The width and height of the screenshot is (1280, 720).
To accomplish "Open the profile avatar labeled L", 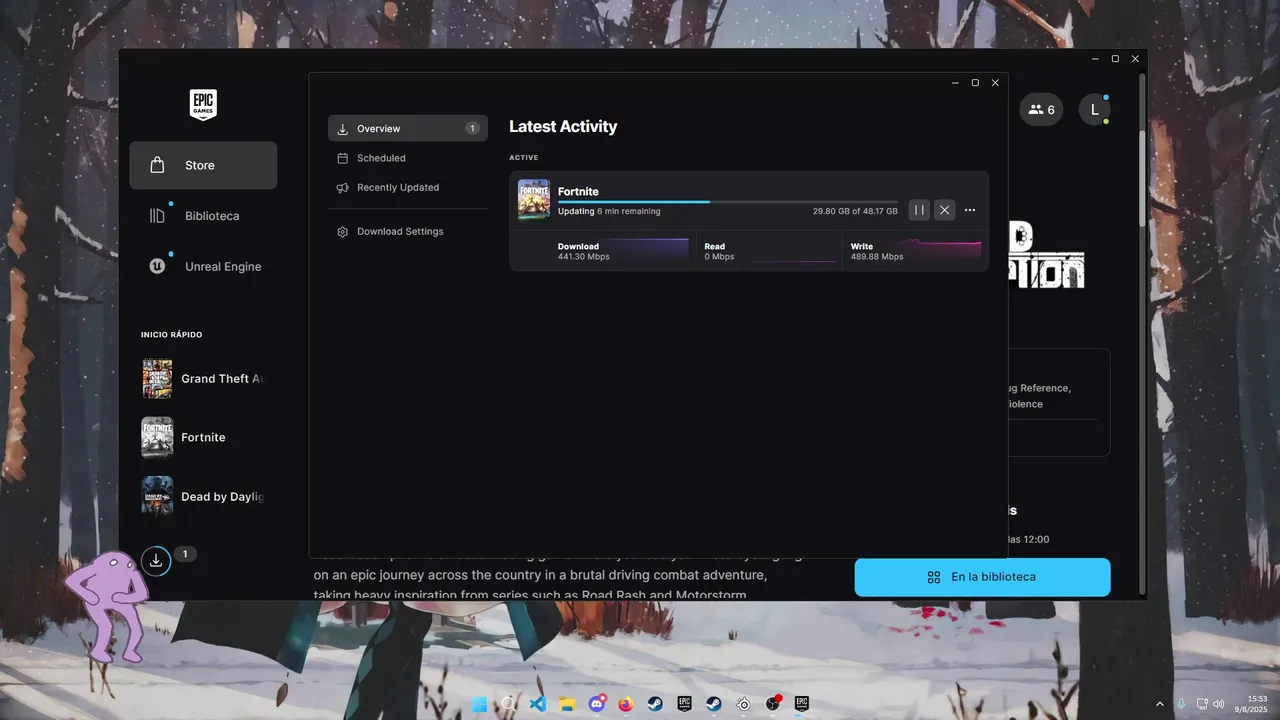I will pyautogui.click(x=1094, y=110).
